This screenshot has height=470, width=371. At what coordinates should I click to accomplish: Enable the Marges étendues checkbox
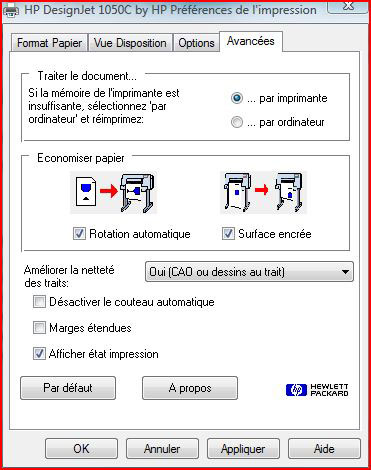click(x=39, y=328)
